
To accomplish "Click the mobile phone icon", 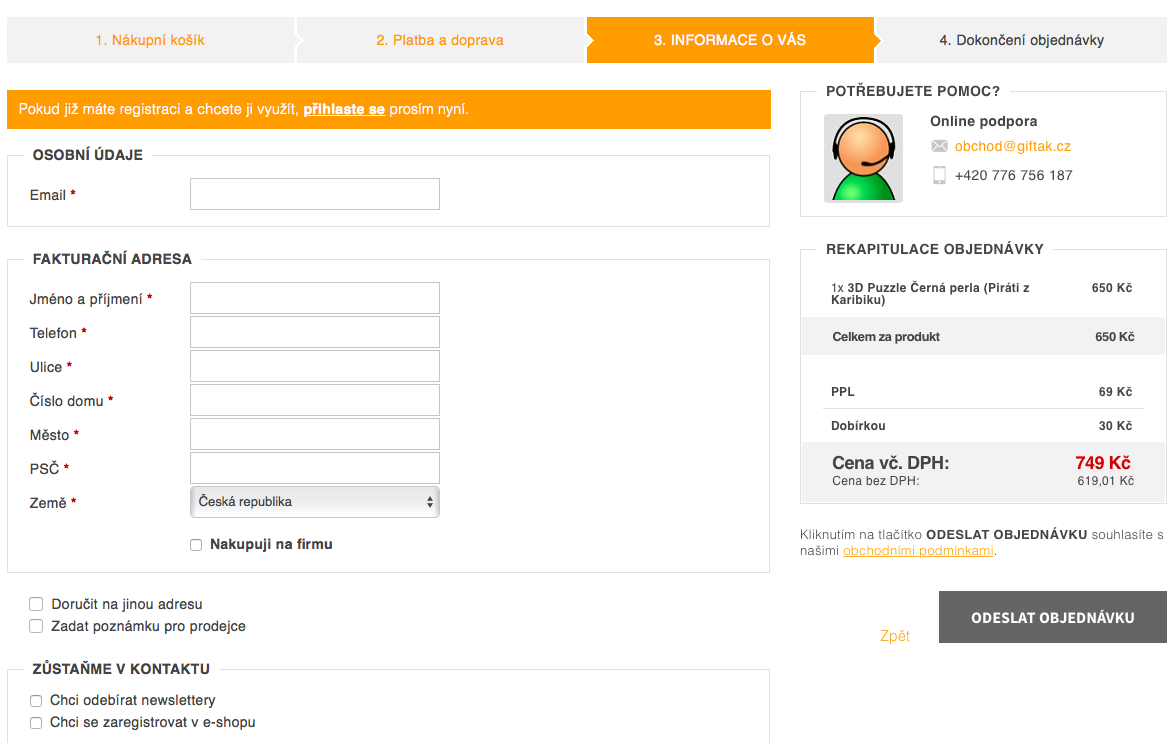I will point(939,175).
